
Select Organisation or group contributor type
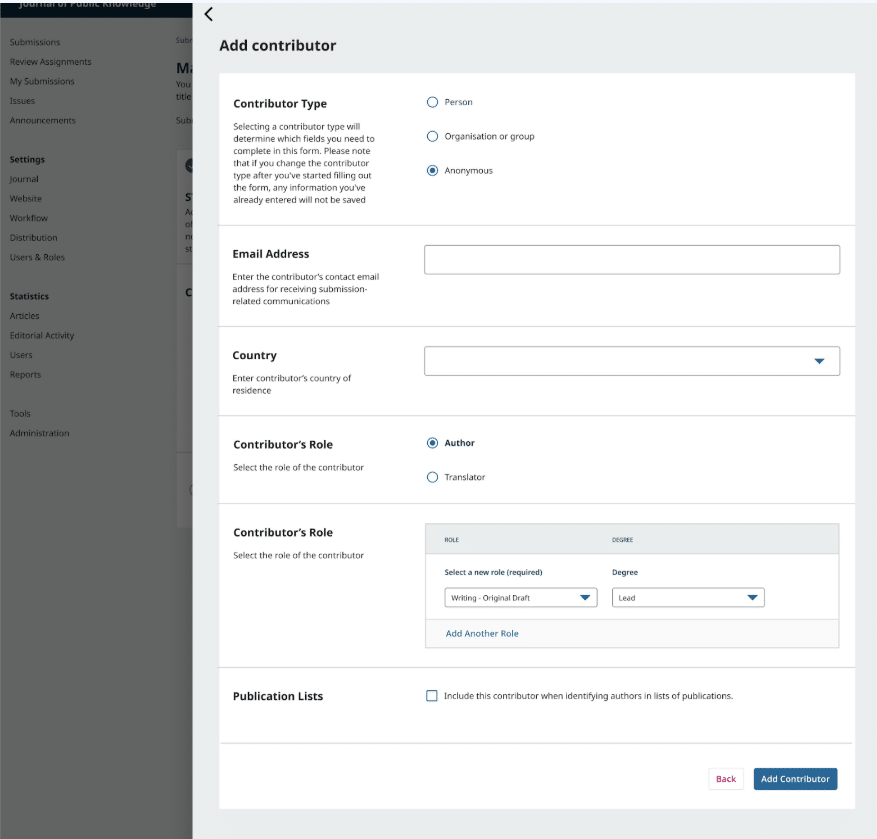click(x=432, y=136)
